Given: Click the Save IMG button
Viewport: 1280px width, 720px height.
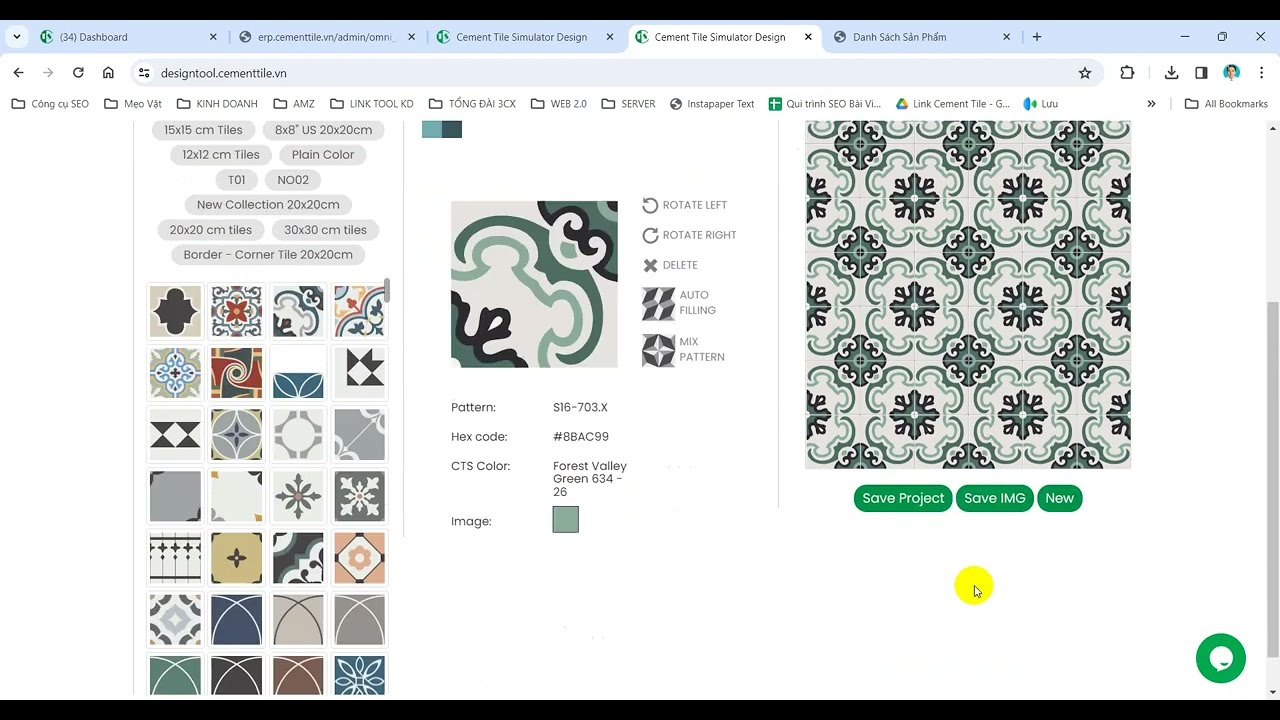Looking at the screenshot, I should click(x=995, y=498).
